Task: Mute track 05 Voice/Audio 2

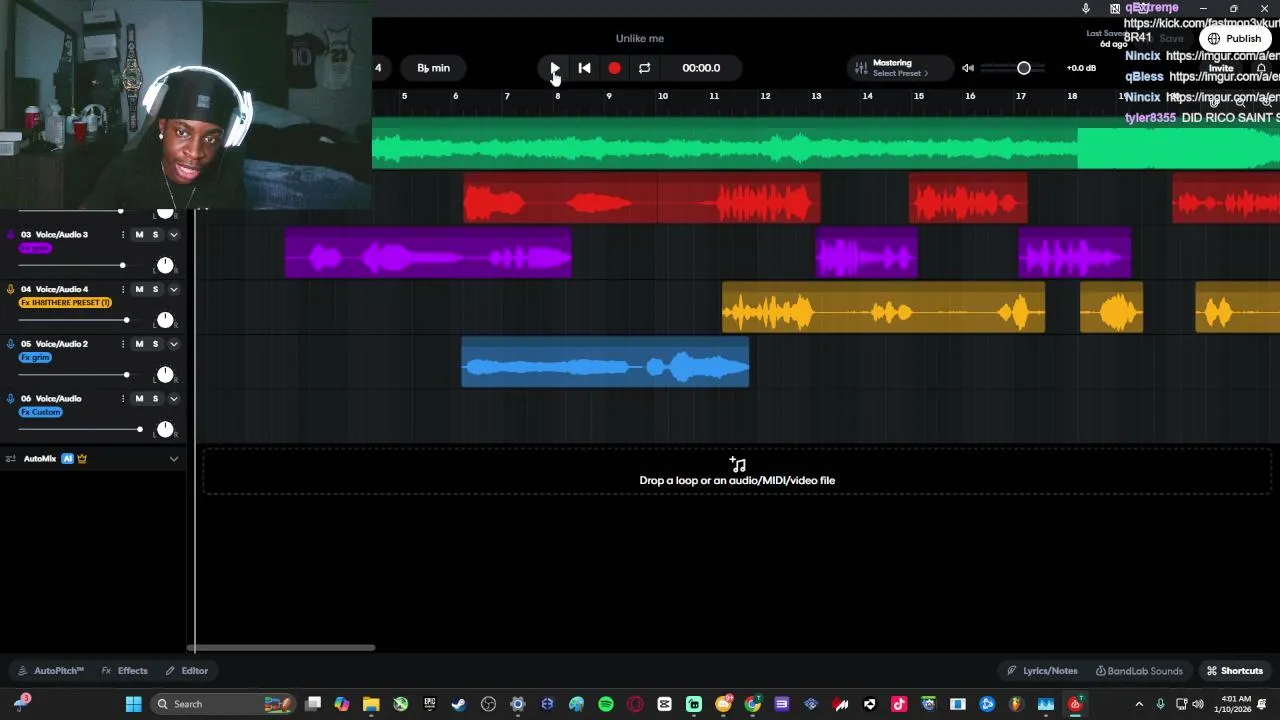Action: click(139, 344)
